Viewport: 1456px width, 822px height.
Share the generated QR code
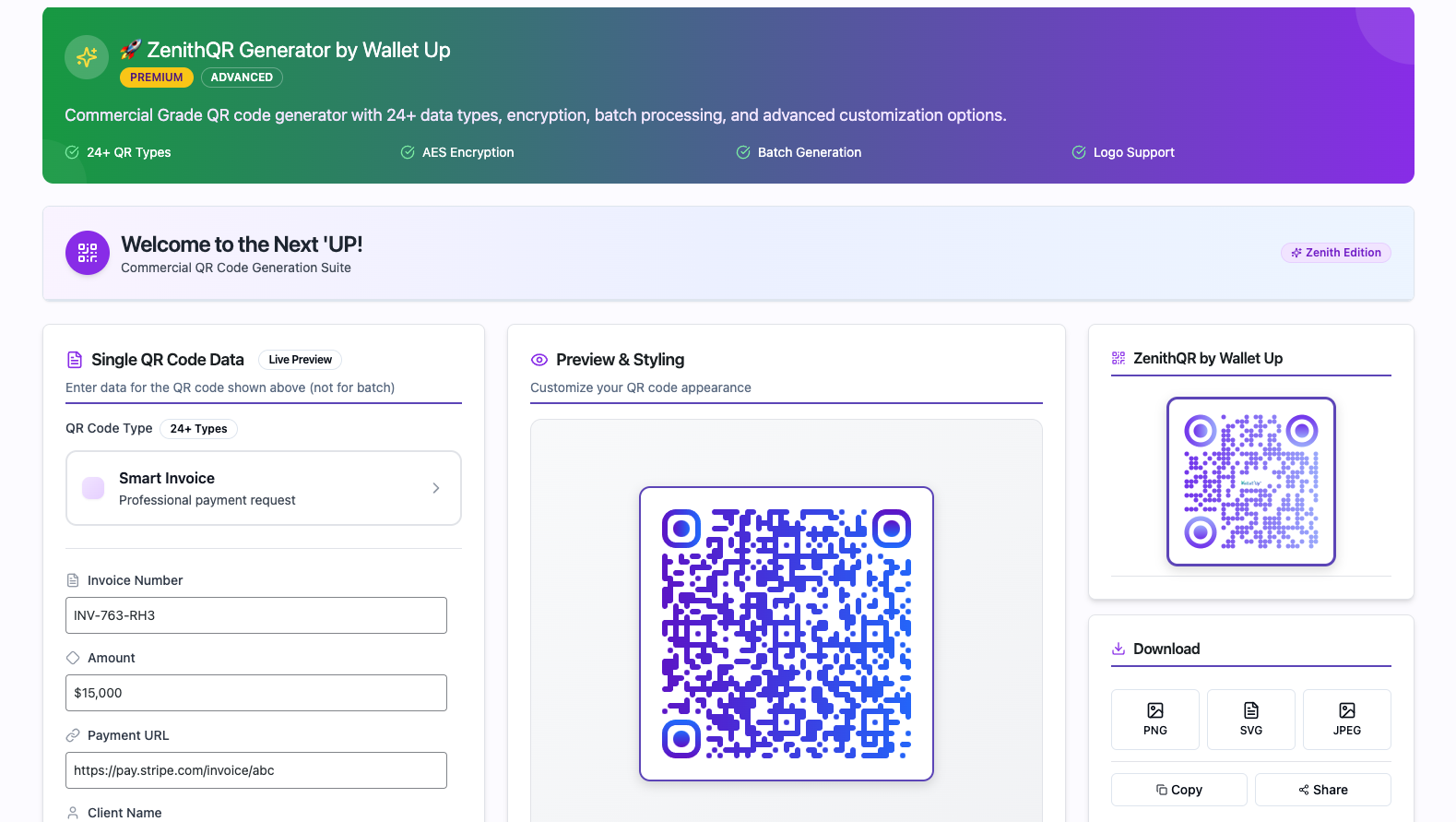coord(1323,790)
